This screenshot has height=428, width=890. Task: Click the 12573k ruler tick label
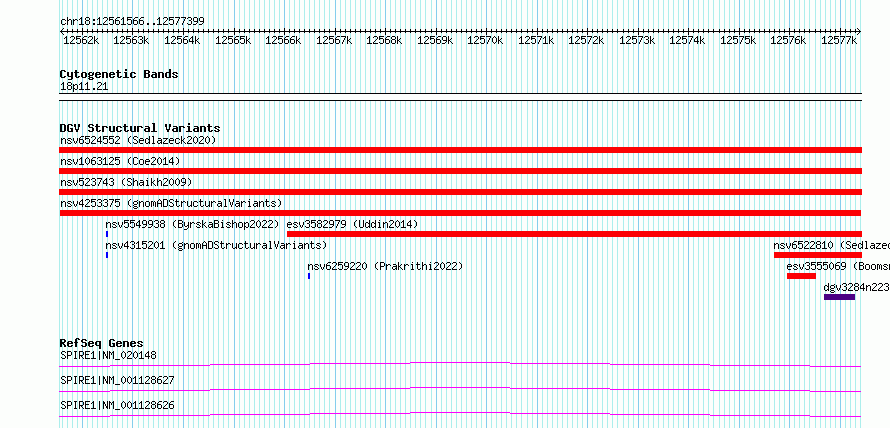tap(637, 40)
